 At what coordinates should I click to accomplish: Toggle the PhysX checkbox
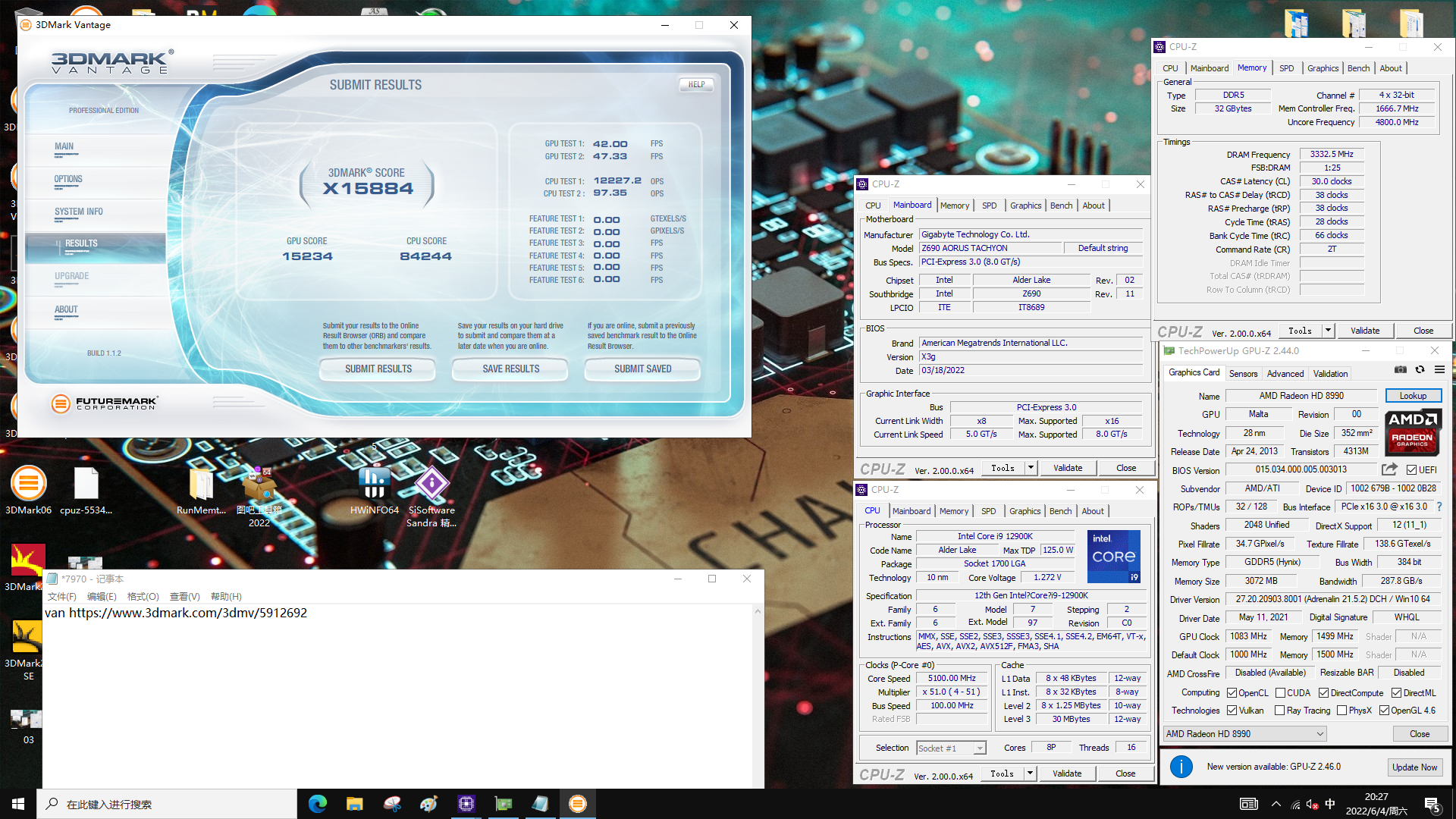1341,711
